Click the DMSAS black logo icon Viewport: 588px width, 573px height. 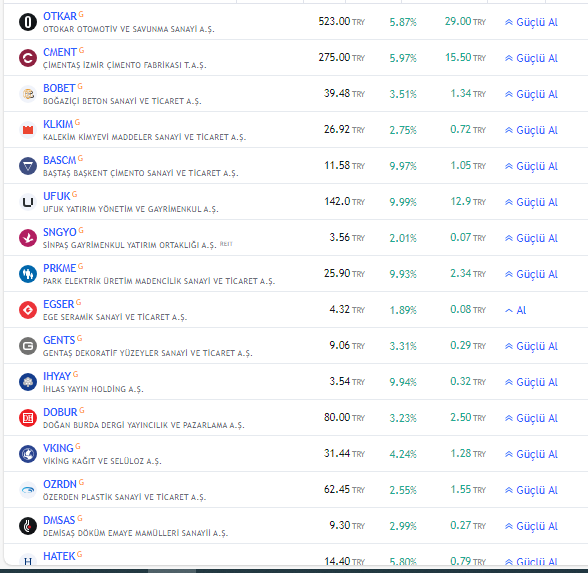tap(28, 526)
